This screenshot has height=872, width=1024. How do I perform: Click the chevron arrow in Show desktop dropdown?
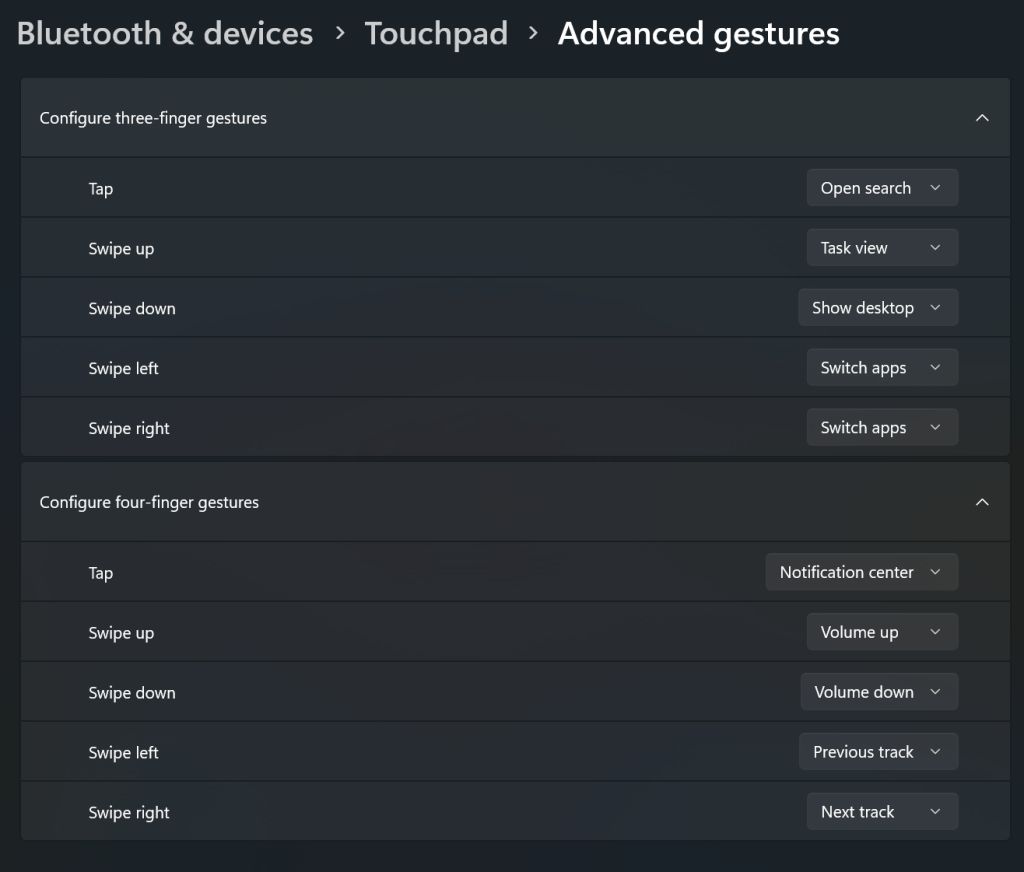click(x=935, y=308)
